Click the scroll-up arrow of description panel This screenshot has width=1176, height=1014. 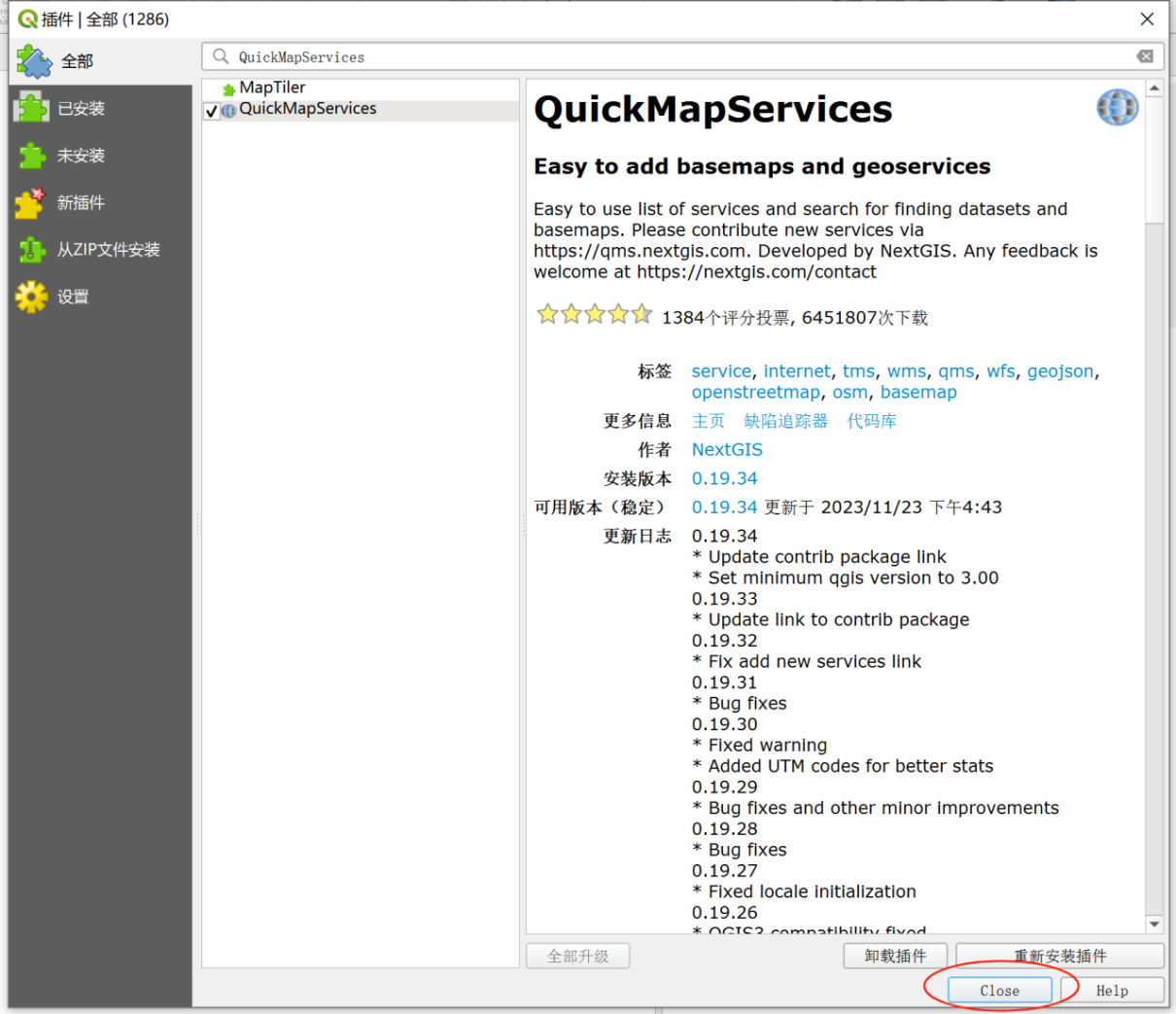[1155, 88]
